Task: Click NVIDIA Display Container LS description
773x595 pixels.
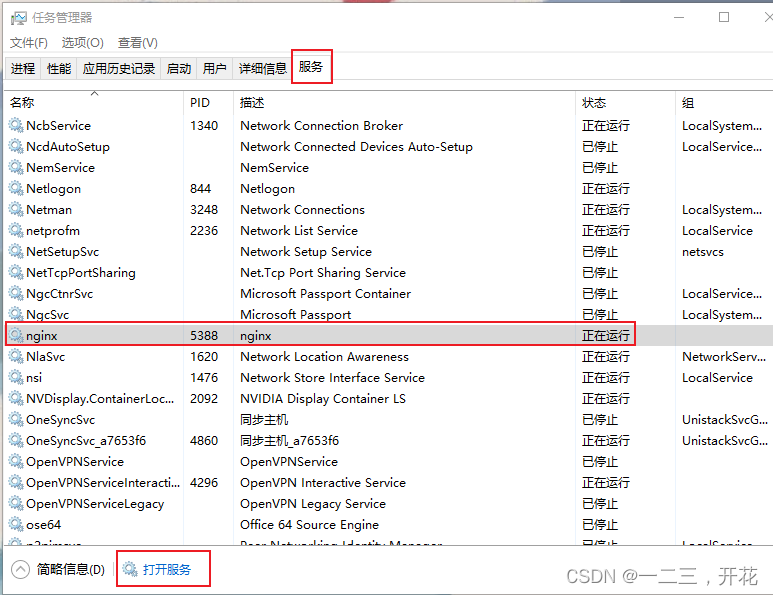Action: 323,398
